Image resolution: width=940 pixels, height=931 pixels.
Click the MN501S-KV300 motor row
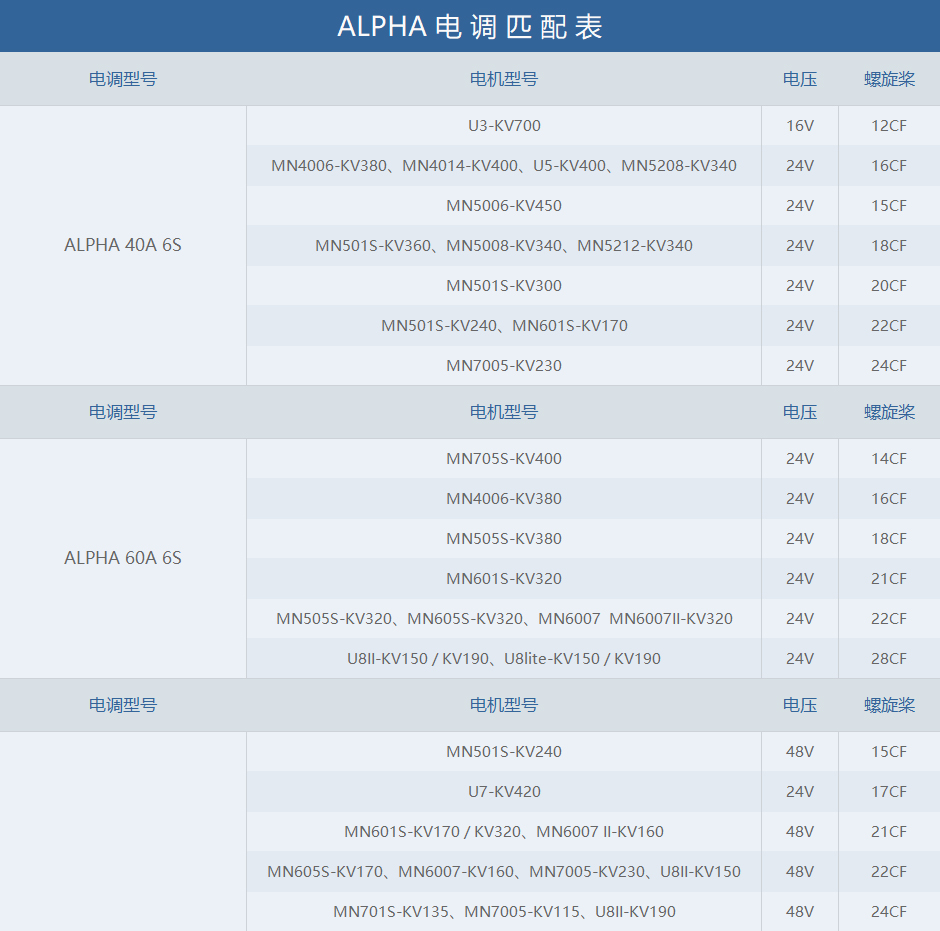pyautogui.click(x=504, y=286)
